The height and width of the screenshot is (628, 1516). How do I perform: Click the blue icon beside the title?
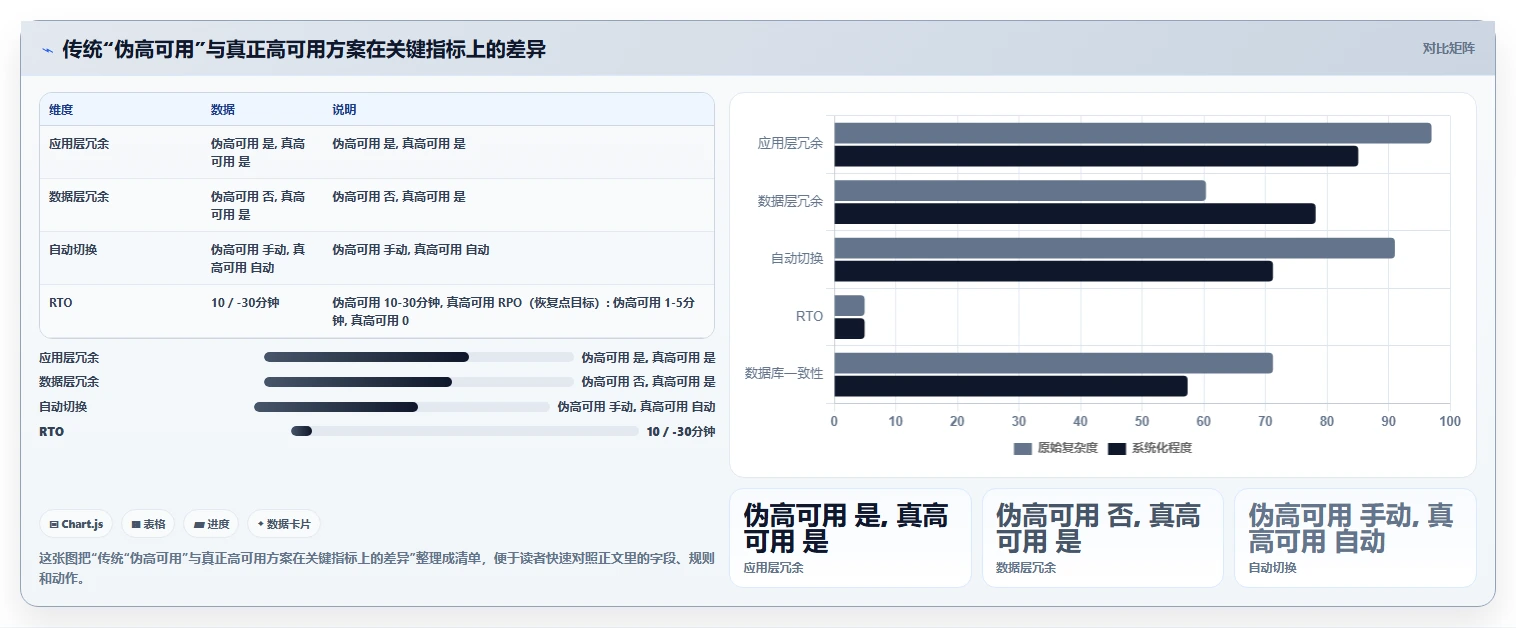click(47, 50)
